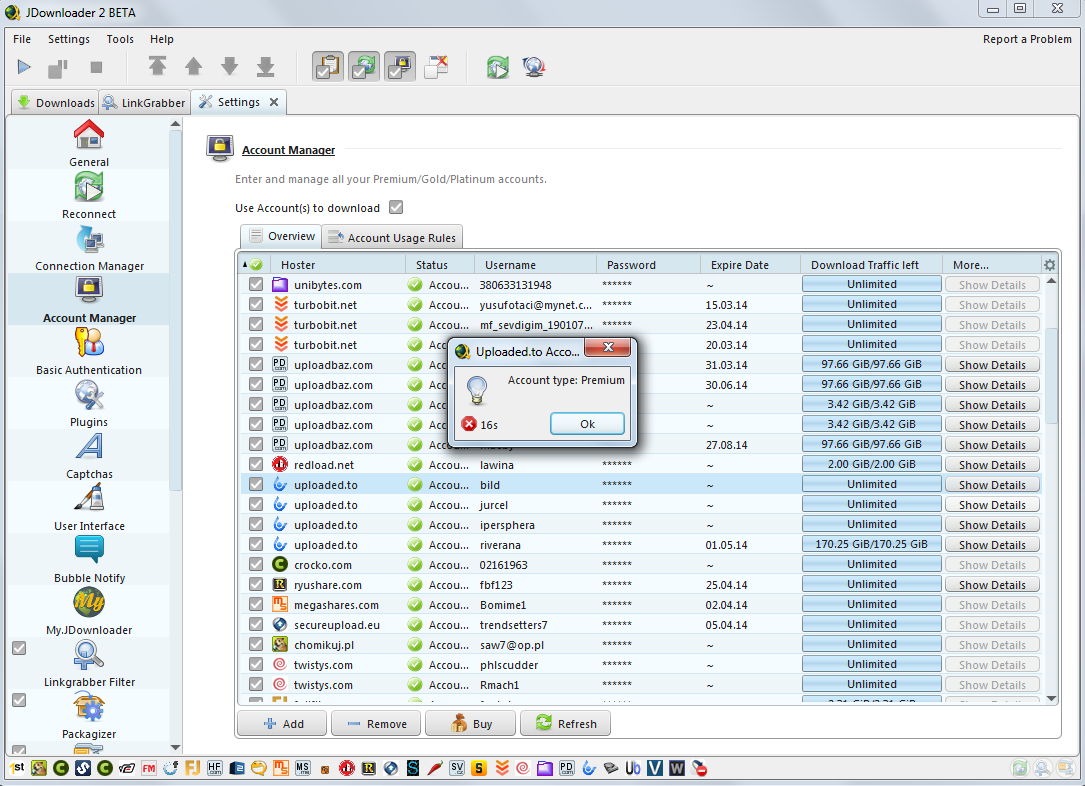This screenshot has height=786, width=1085.
Task: Open the File menu
Action: 22,39
